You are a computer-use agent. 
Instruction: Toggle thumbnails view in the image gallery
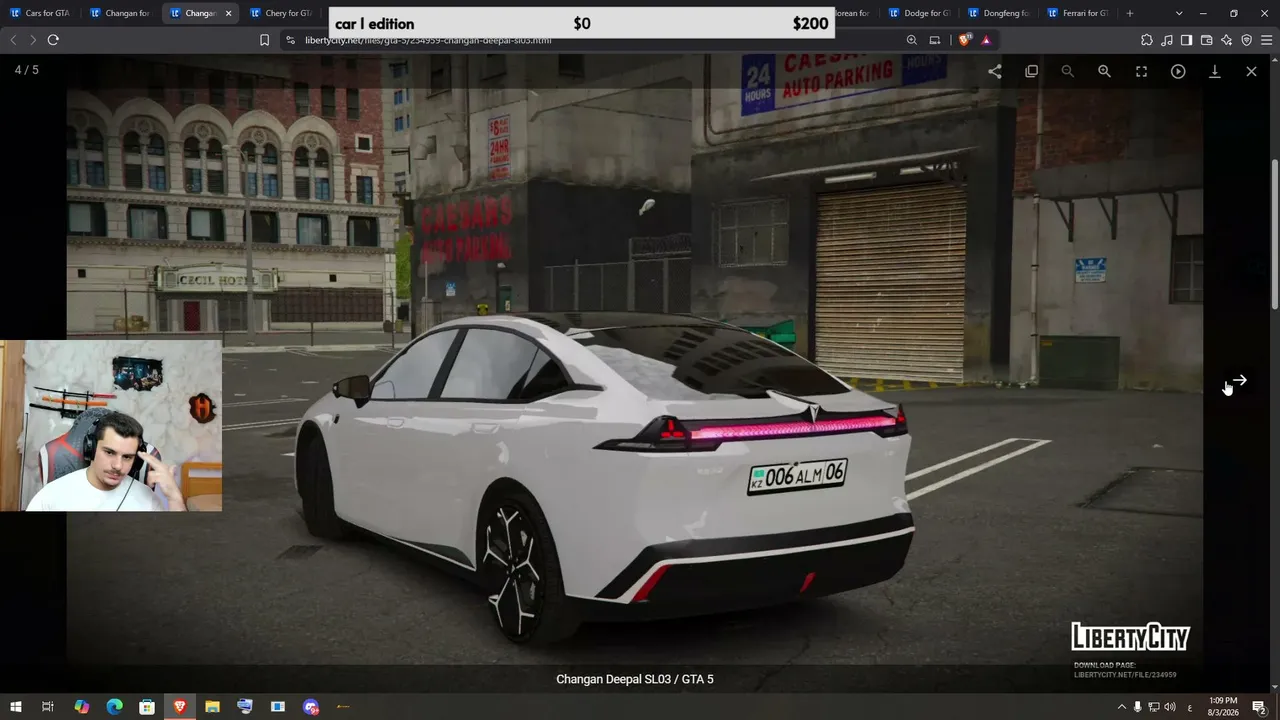point(1032,71)
